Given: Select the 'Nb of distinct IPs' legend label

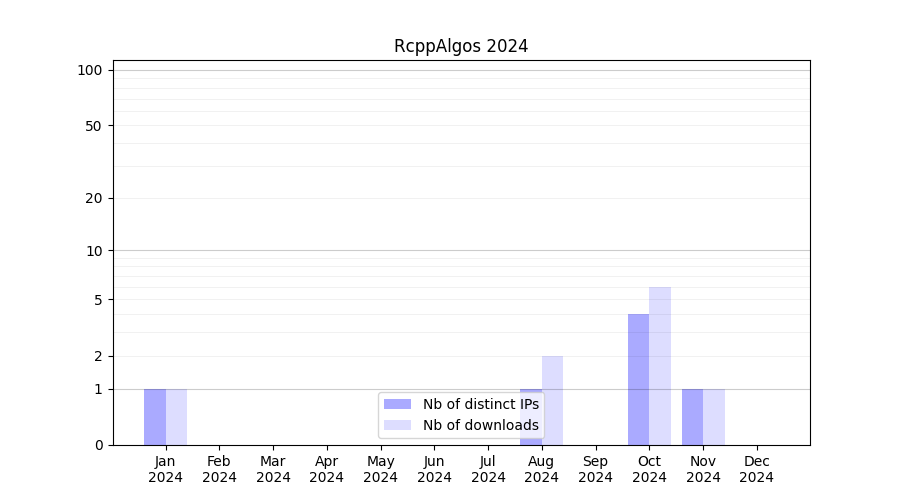Looking at the screenshot, I should point(480,404).
